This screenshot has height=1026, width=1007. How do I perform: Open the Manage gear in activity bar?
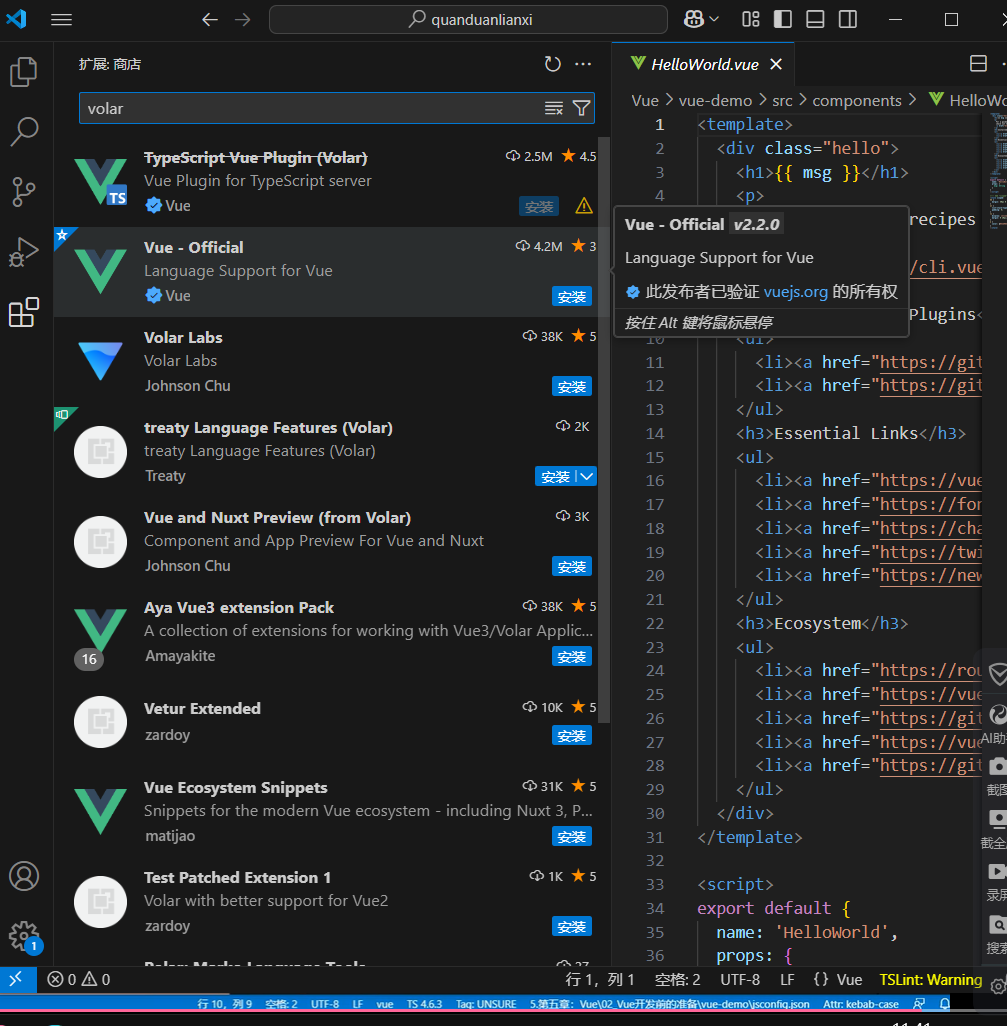24,936
